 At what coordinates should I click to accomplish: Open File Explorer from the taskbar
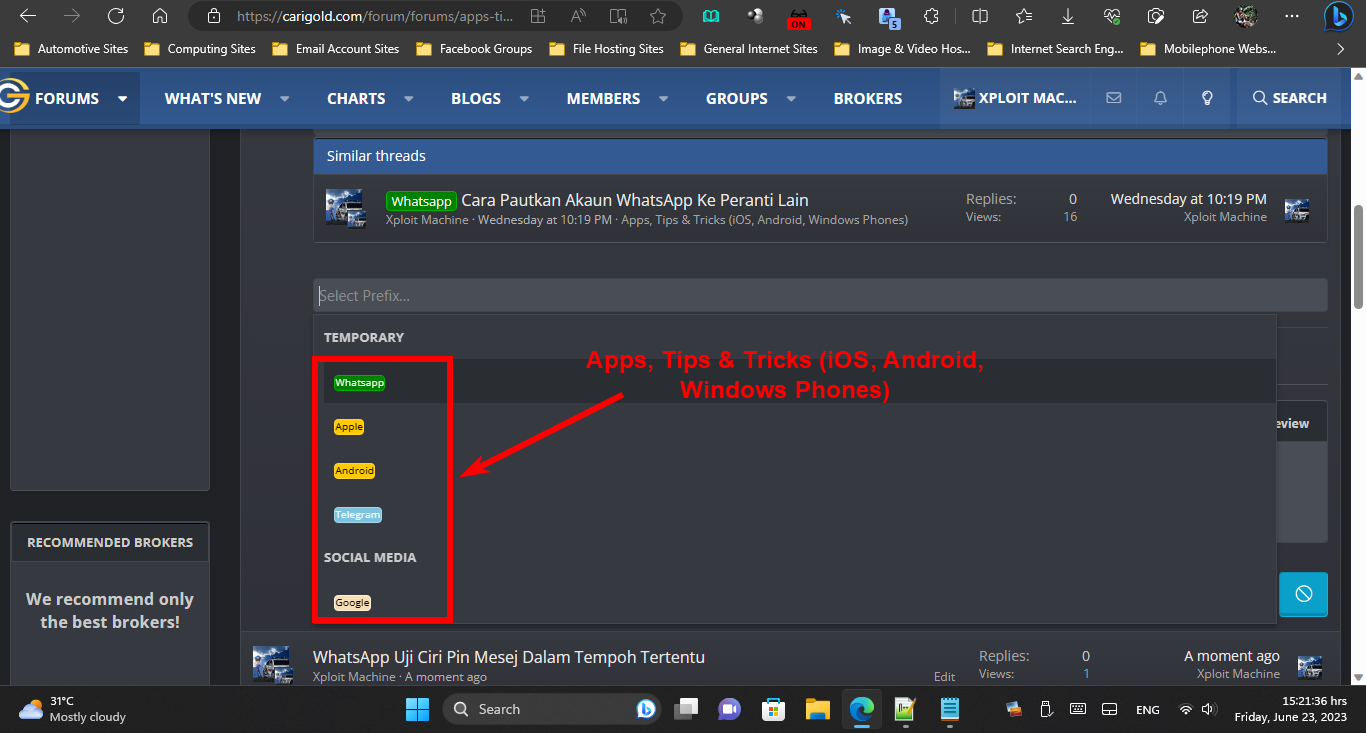pos(818,709)
